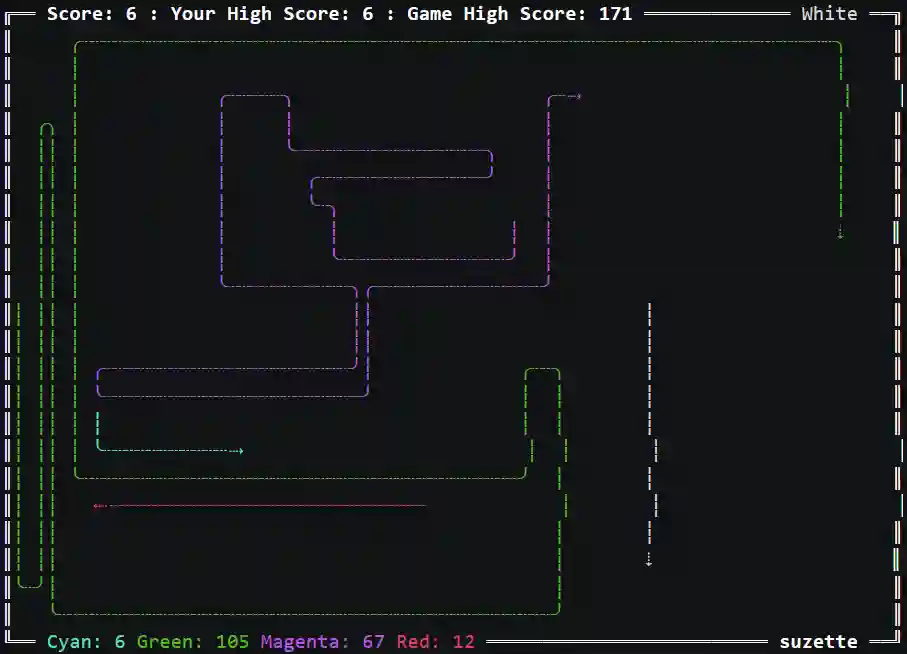Click the cyan snake's arrow head
Viewport: 907px width, 654px height.
point(240,451)
